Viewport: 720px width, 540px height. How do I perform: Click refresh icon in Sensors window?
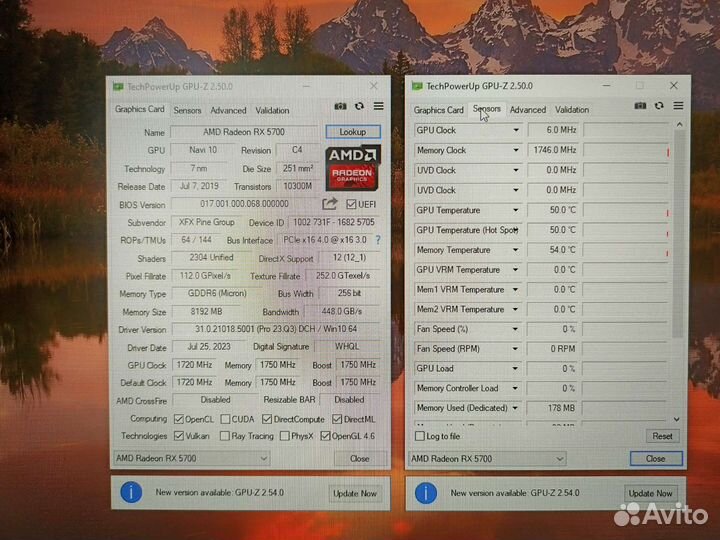(659, 106)
